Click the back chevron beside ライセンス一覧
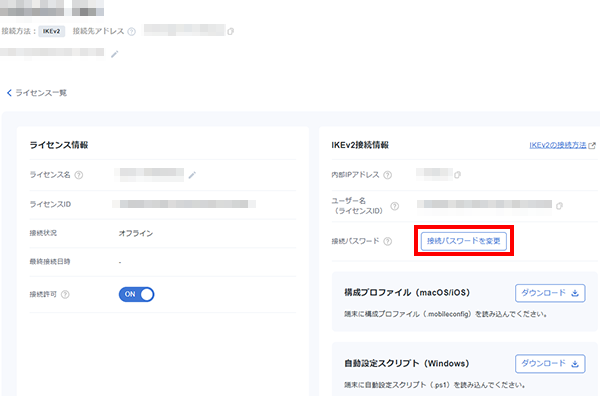The height and width of the screenshot is (396, 600). [9, 93]
